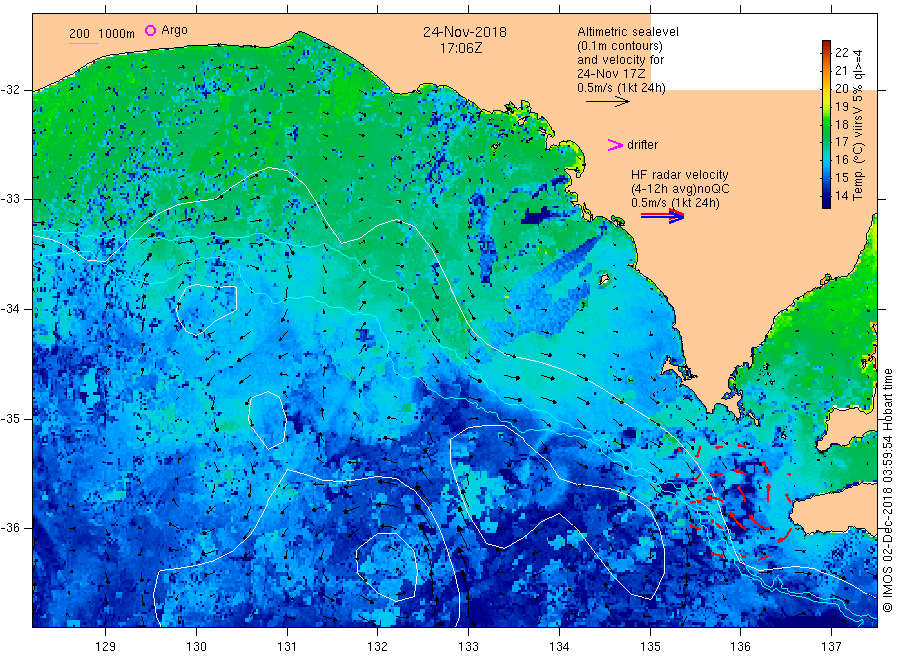Click the latitude label '-36'
The image size is (900, 660).
pyautogui.click(x=10, y=527)
